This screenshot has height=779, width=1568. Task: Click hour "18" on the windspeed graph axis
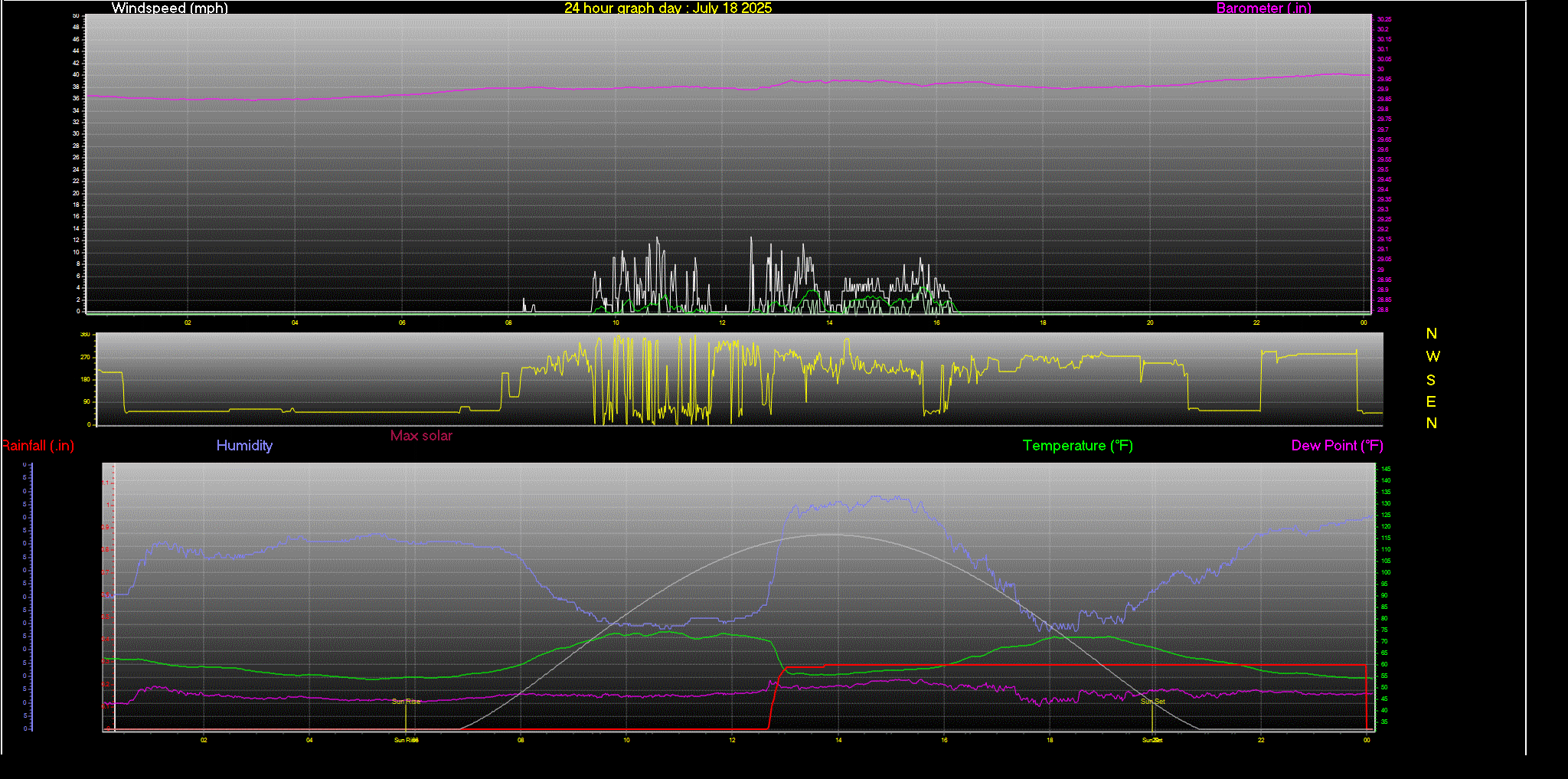[1043, 322]
